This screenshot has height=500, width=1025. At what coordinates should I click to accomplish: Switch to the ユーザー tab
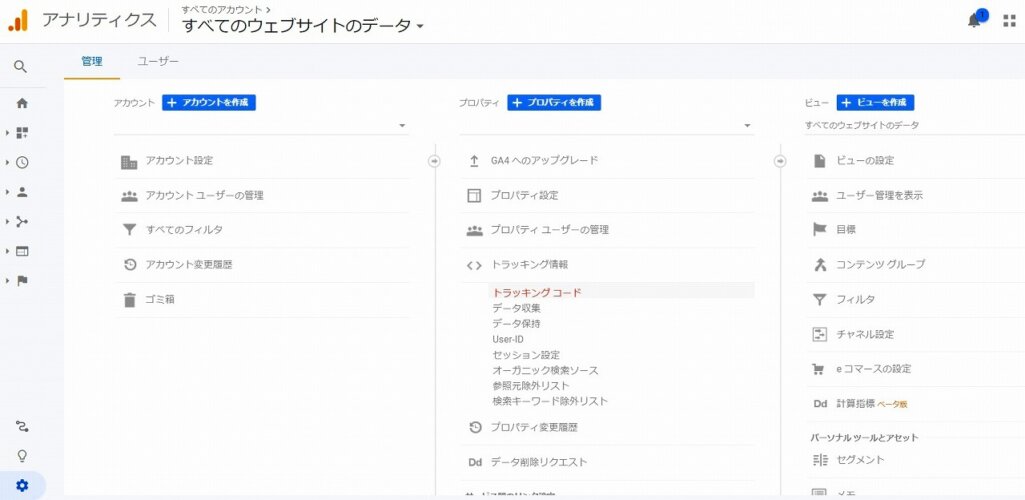[x=158, y=61]
